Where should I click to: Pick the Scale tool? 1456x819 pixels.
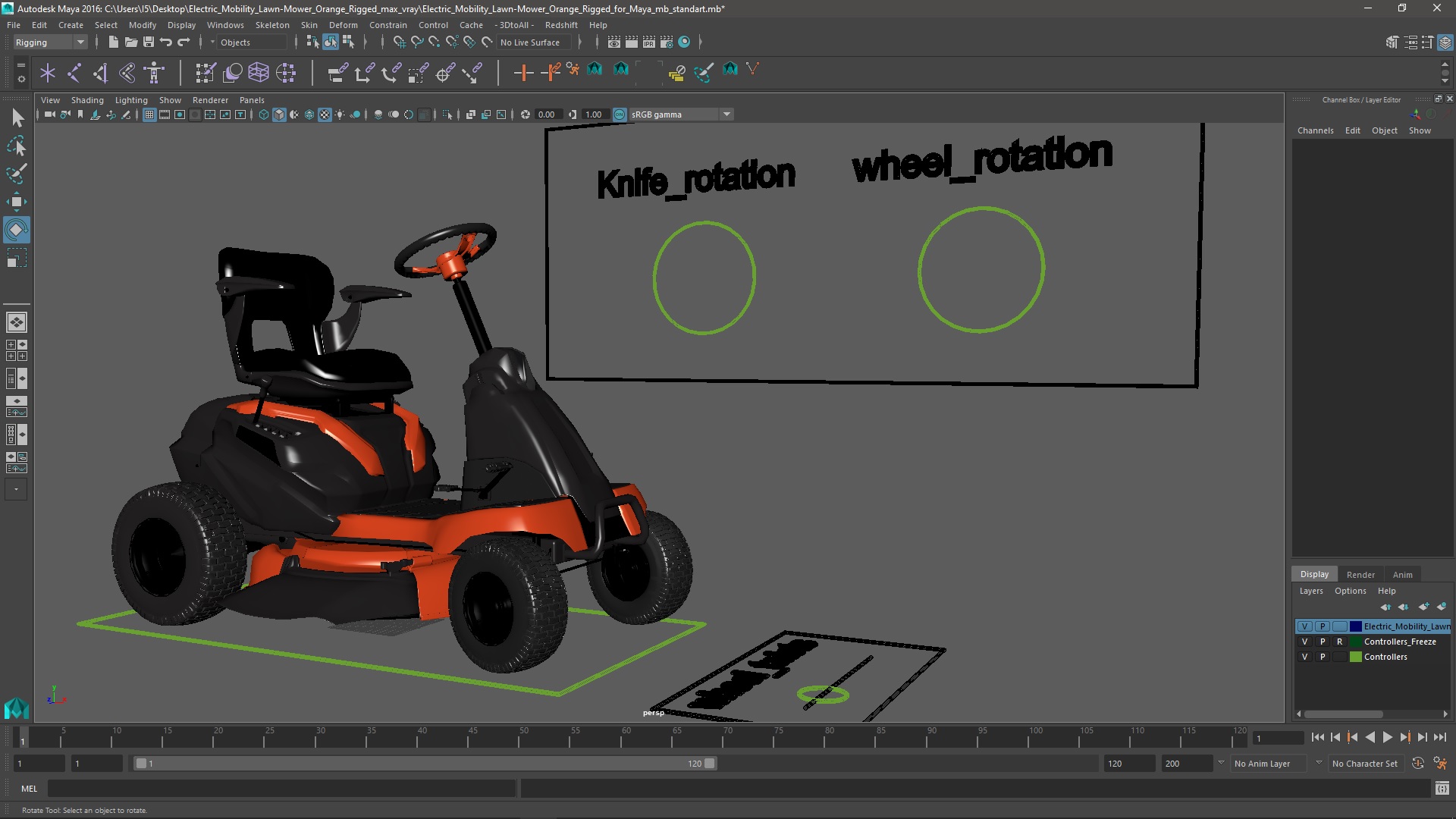pyautogui.click(x=17, y=258)
